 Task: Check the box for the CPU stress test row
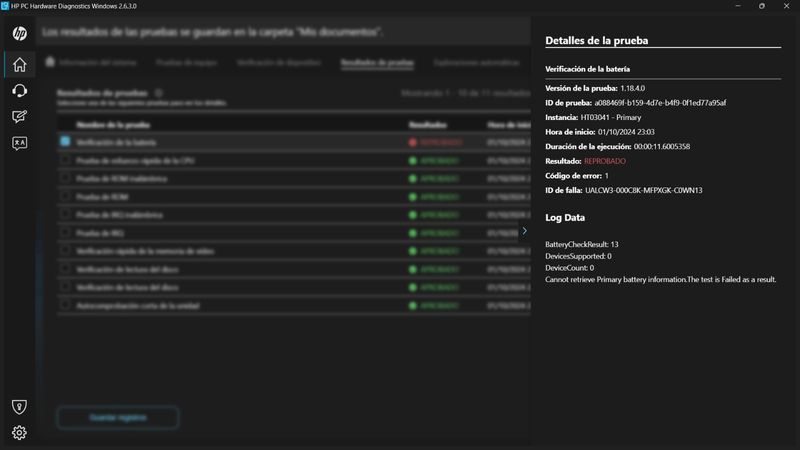click(65, 160)
